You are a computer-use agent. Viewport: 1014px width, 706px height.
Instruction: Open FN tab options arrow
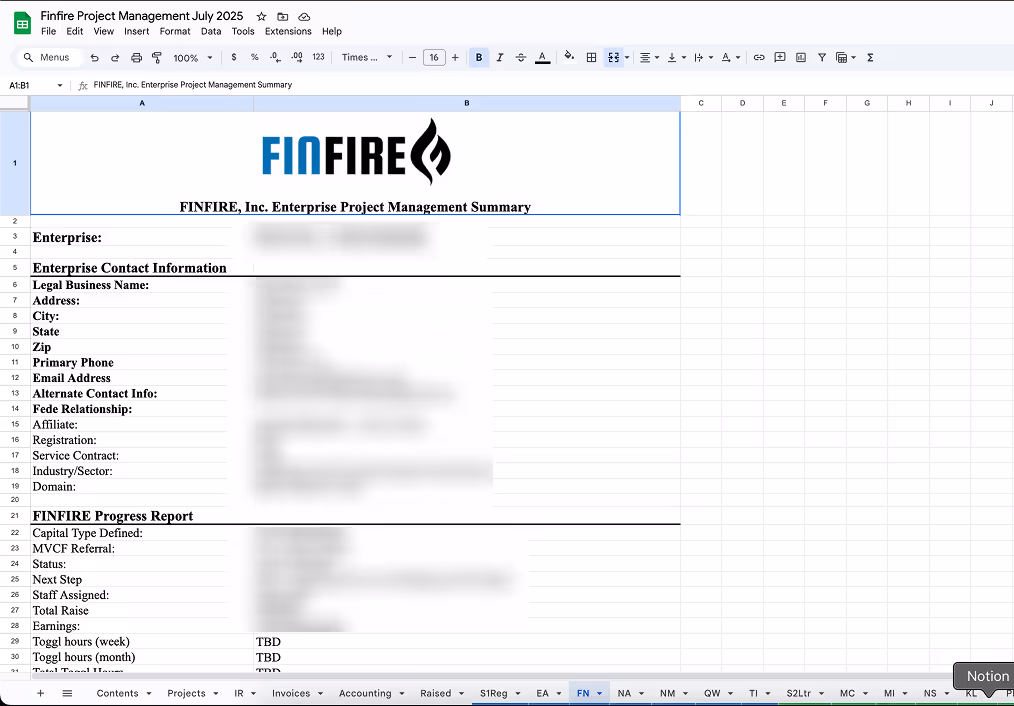click(x=599, y=694)
